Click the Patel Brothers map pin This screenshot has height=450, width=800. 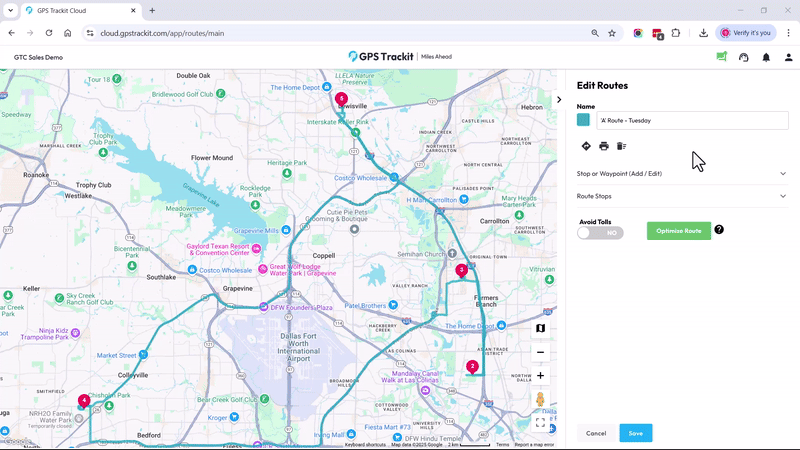tap(393, 305)
